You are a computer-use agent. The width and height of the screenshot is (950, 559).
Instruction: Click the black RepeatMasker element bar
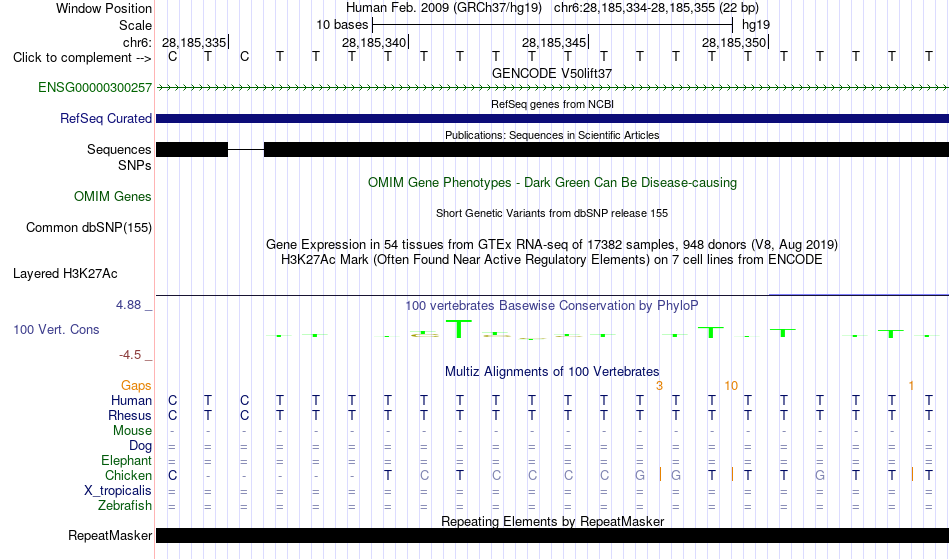[552, 535]
